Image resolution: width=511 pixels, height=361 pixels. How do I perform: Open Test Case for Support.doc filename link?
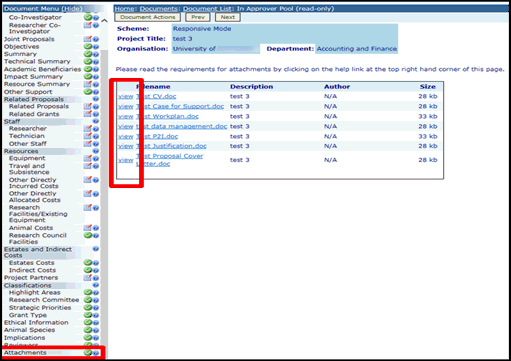coord(180,106)
